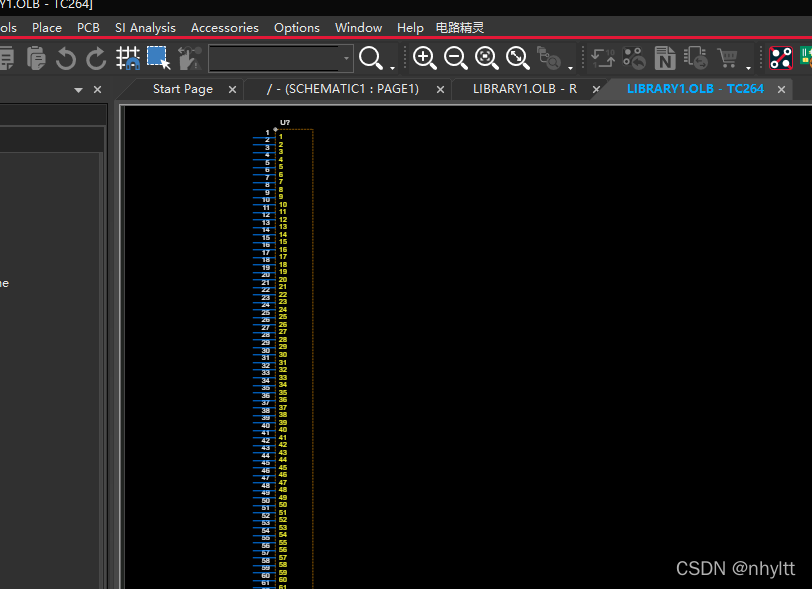This screenshot has width=812, height=589.
Task: Click the shopping cart icon
Action: coord(727,59)
